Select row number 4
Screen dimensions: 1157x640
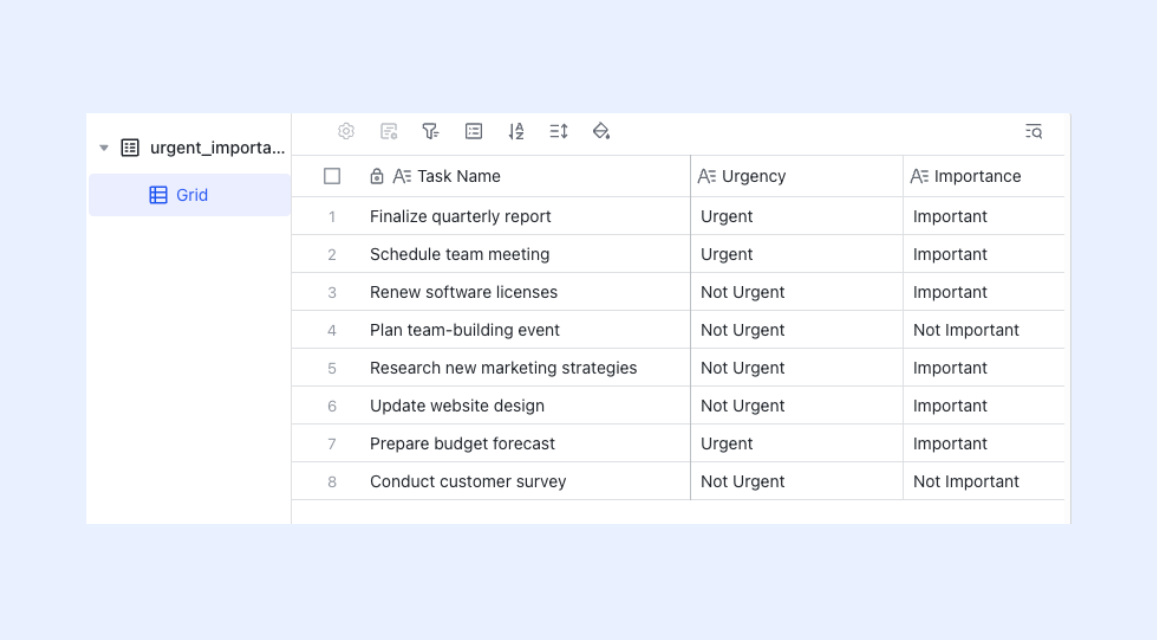click(x=332, y=330)
